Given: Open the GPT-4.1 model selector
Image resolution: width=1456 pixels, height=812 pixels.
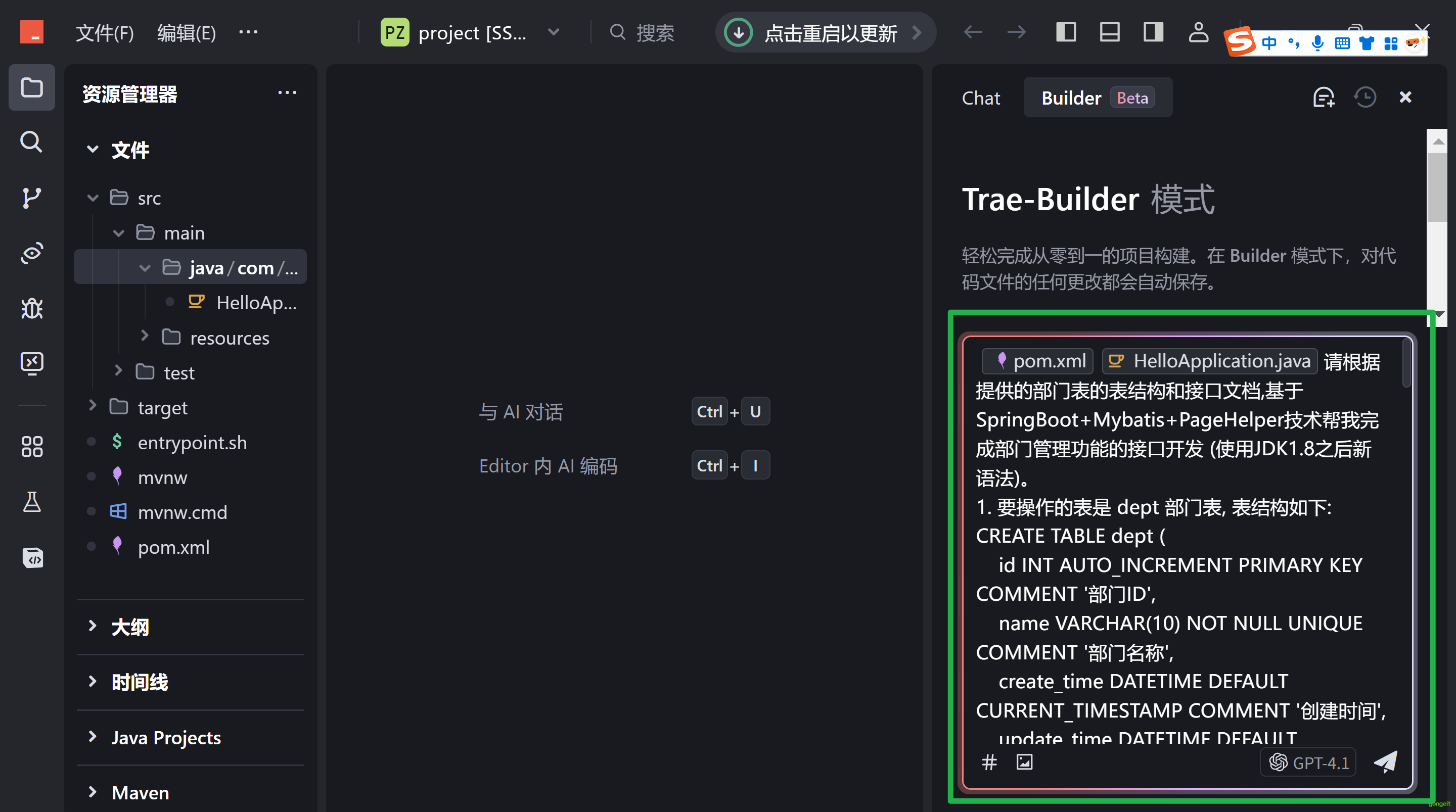Looking at the screenshot, I should pos(1308,762).
